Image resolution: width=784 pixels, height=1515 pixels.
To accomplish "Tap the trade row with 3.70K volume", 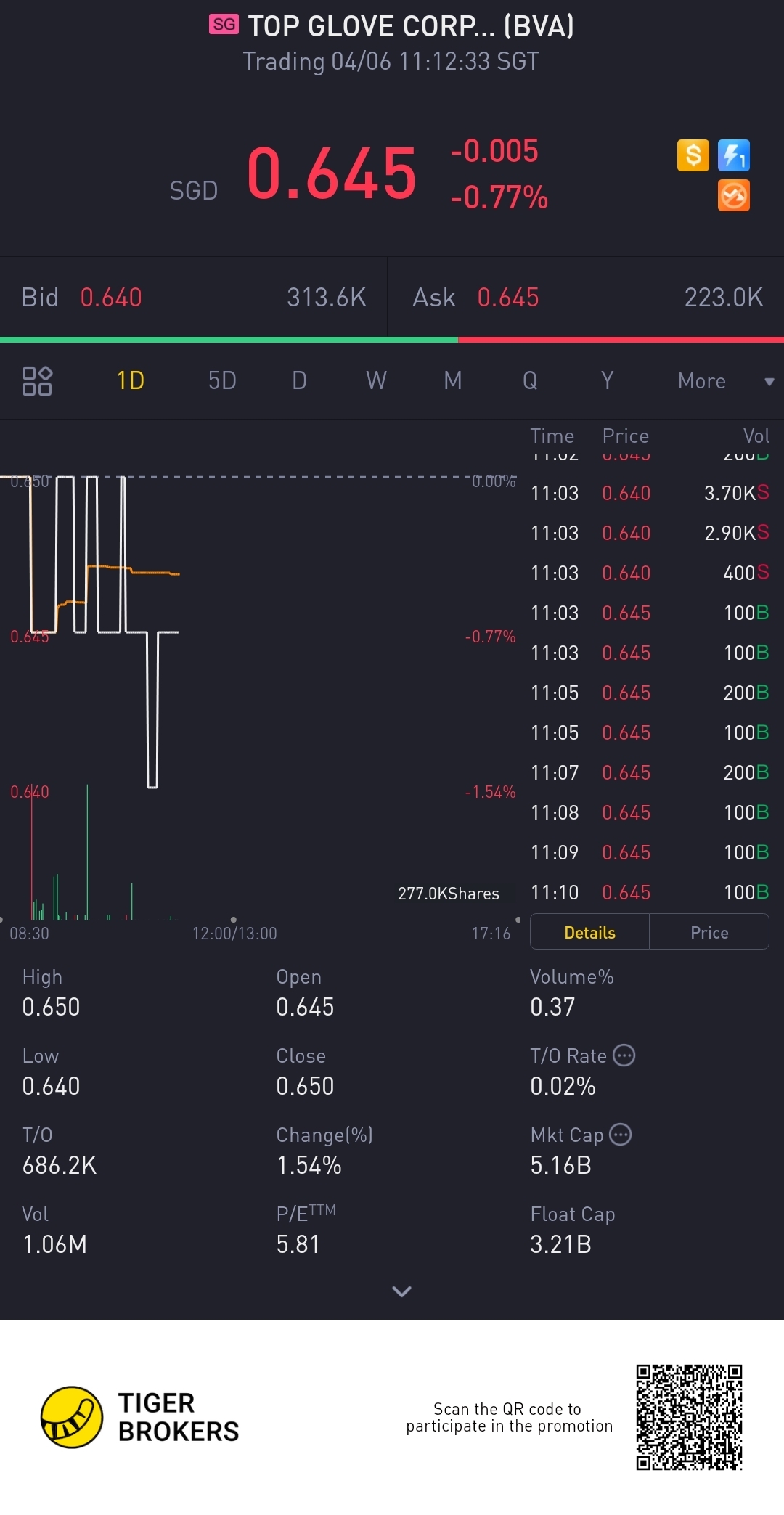I will click(650, 493).
